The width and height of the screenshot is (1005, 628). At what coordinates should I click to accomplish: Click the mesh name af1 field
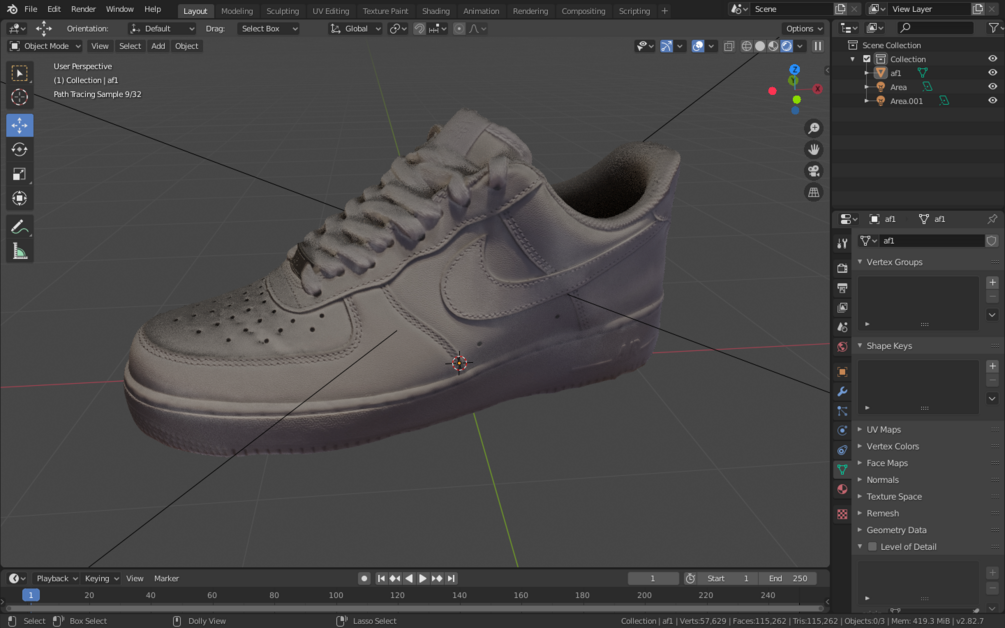933,241
